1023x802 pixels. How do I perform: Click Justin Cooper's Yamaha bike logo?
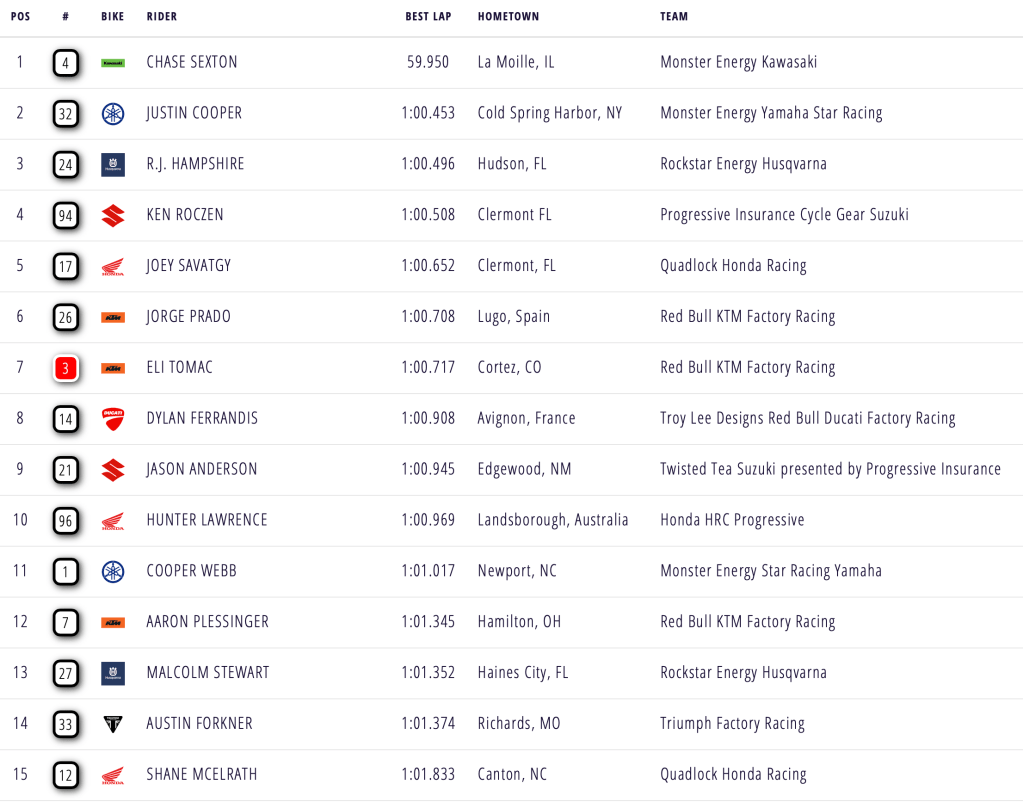[113, 113]
